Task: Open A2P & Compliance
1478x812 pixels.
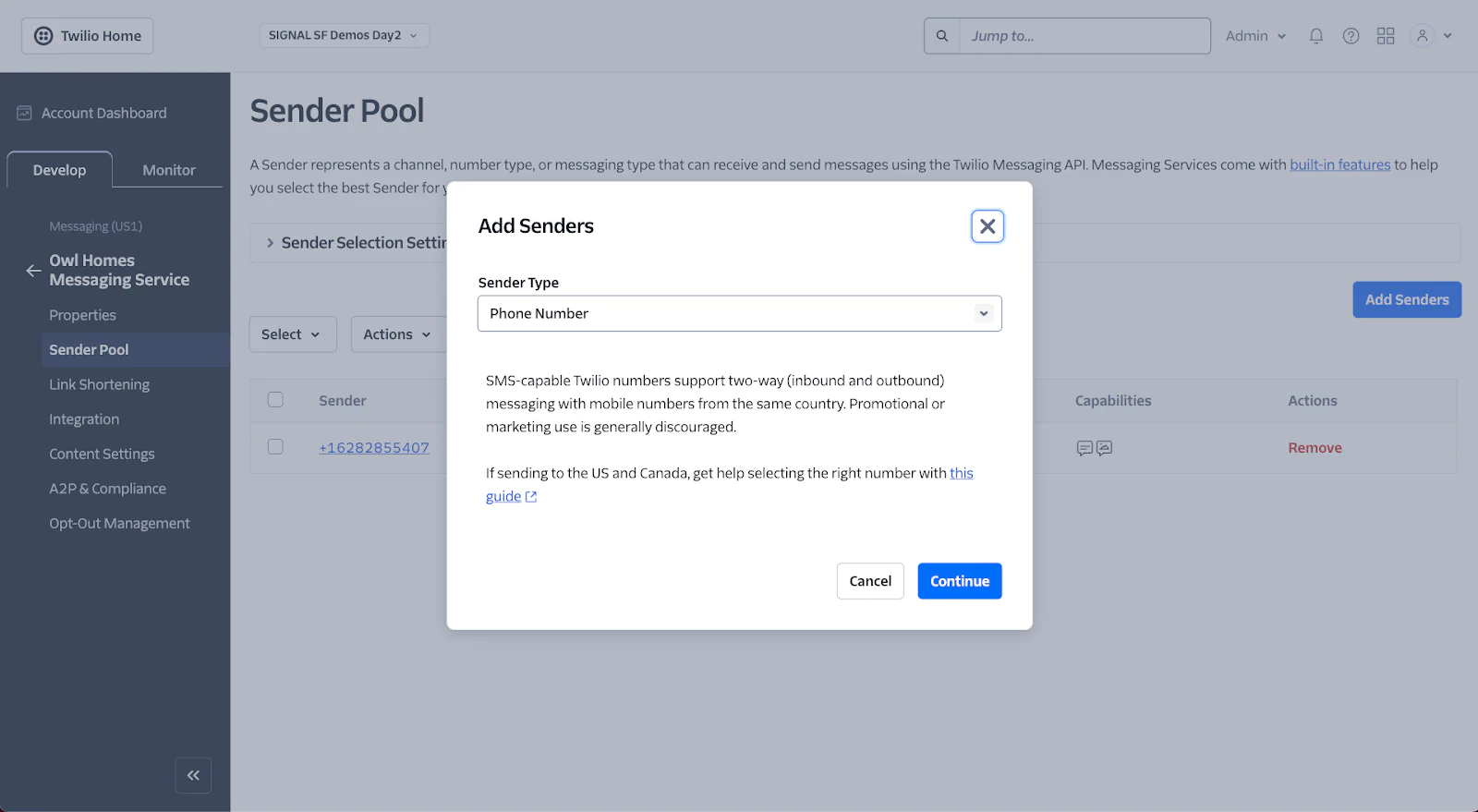Action: tap(107, 489)
